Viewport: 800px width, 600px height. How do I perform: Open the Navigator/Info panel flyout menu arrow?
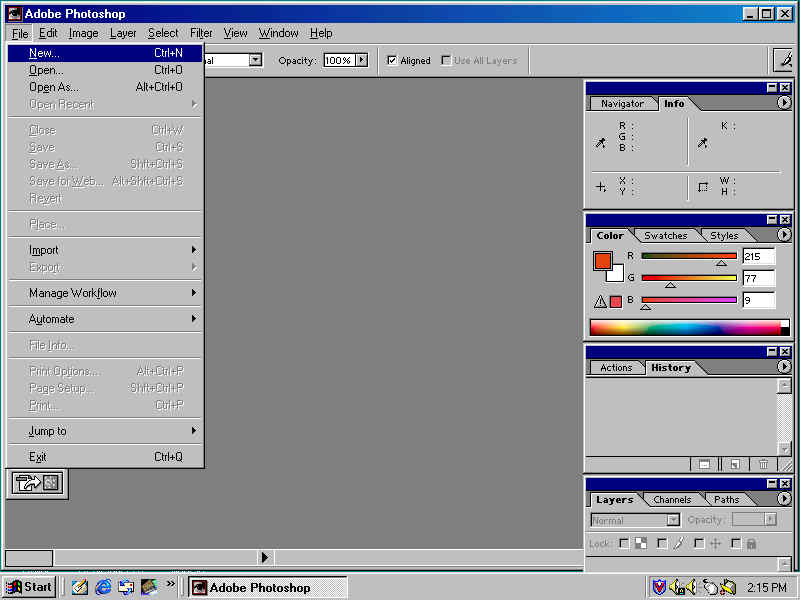(784, 103)
